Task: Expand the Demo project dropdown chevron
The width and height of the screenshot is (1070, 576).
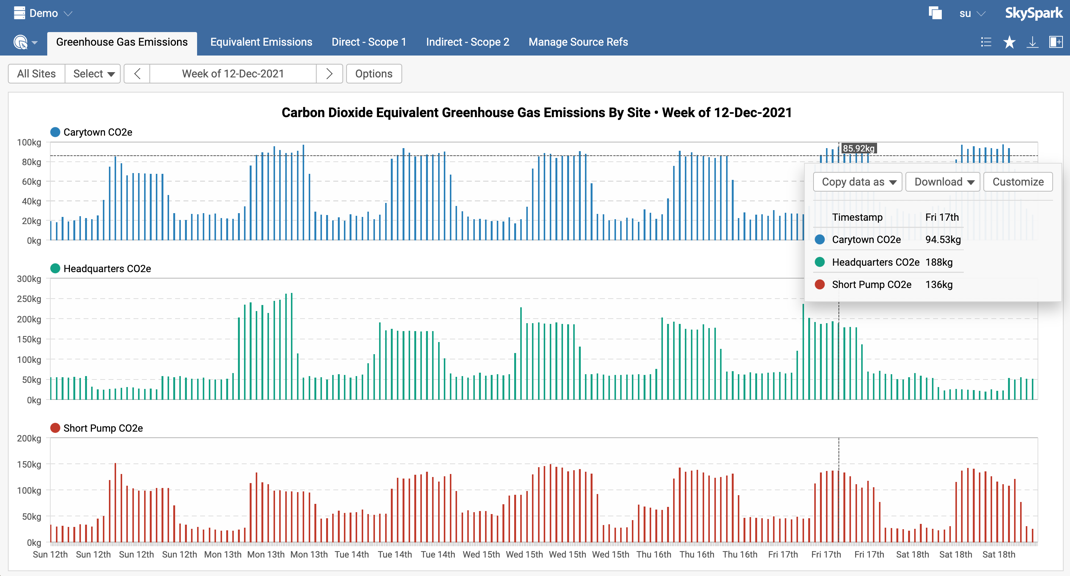Action: click(68, 14)
